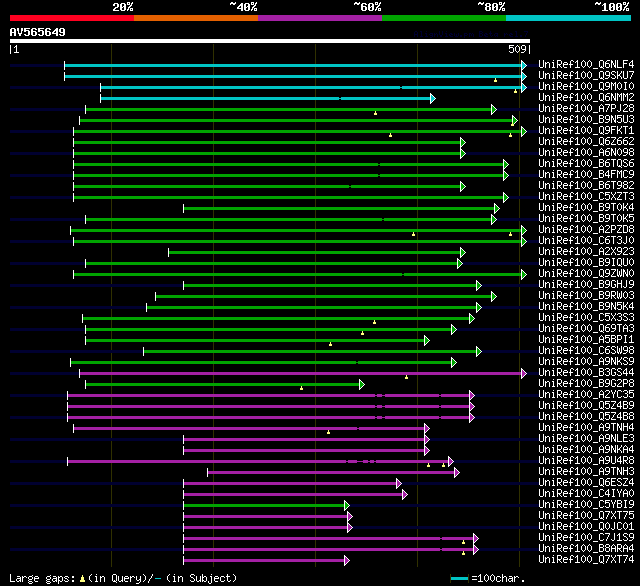Select the UniRef100_B9N5U3 entry
Viewport: 640px width, 586px height.
pyautogui.click(x=586, y=119)
